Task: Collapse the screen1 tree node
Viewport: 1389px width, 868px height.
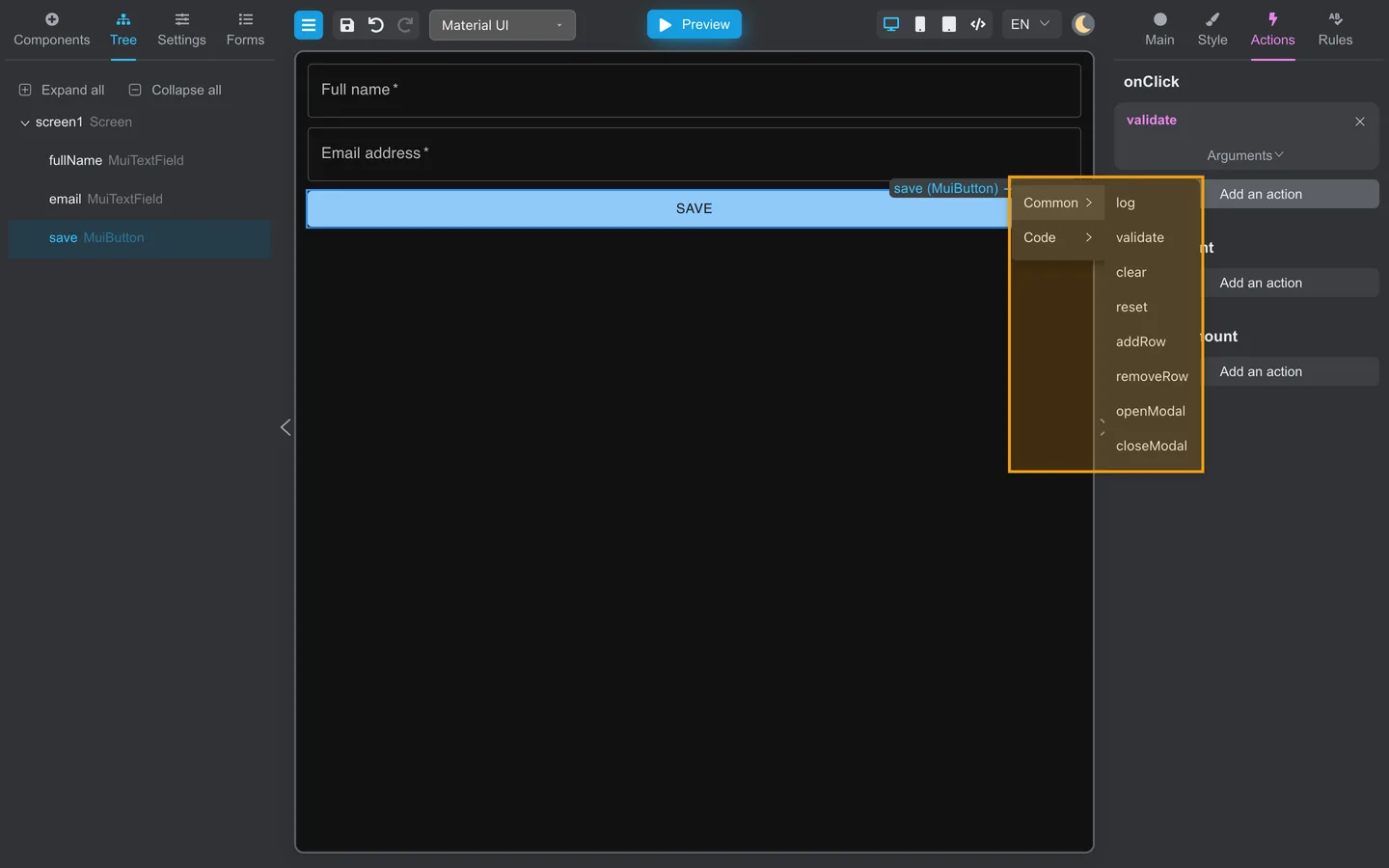Action: click(25, 122)
